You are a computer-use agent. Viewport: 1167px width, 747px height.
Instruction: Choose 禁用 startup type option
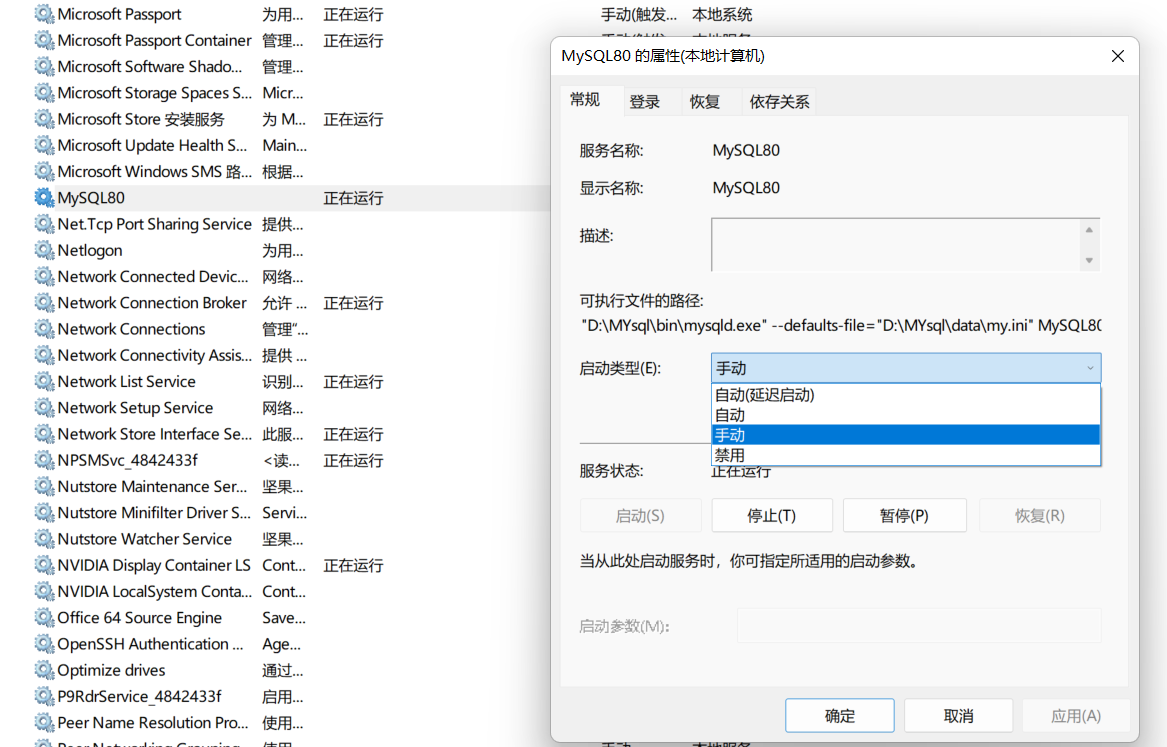coord(906,455)
